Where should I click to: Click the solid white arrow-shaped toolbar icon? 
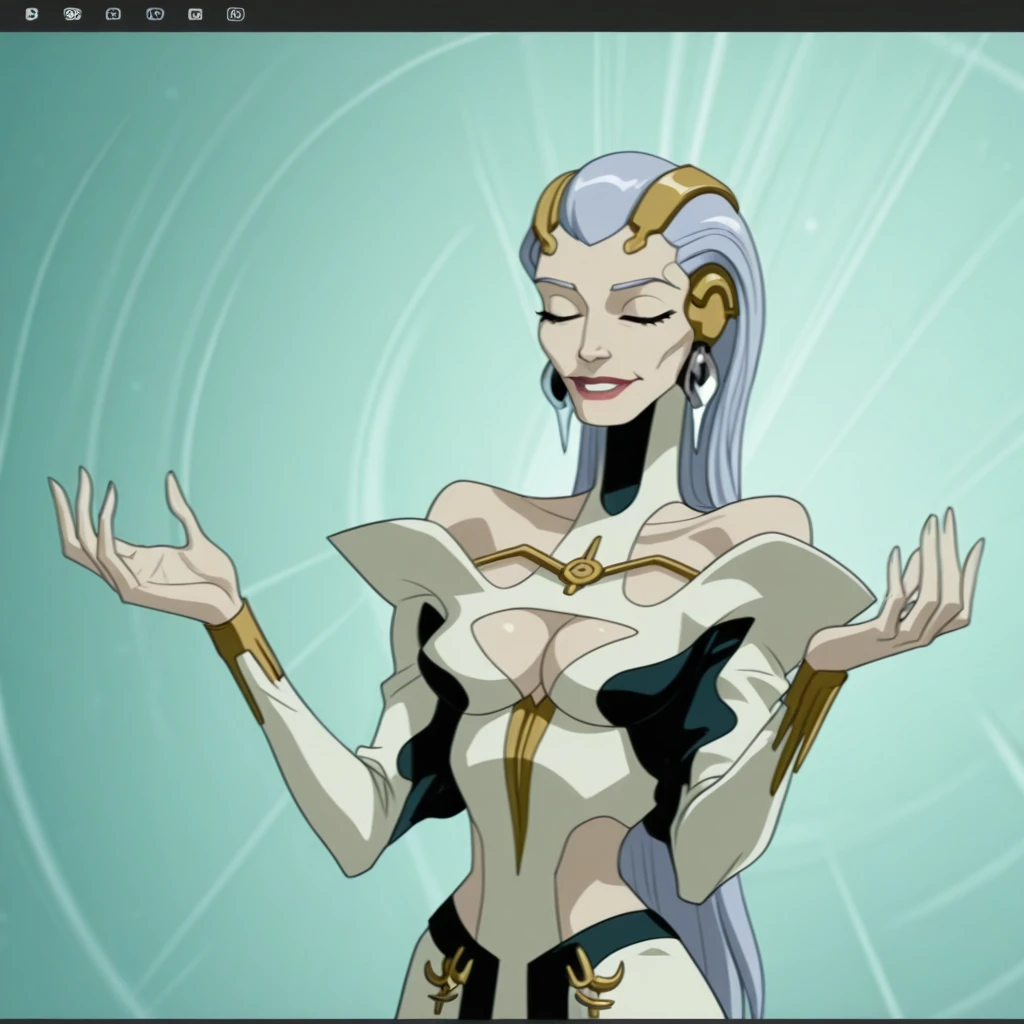click(31, 14)
